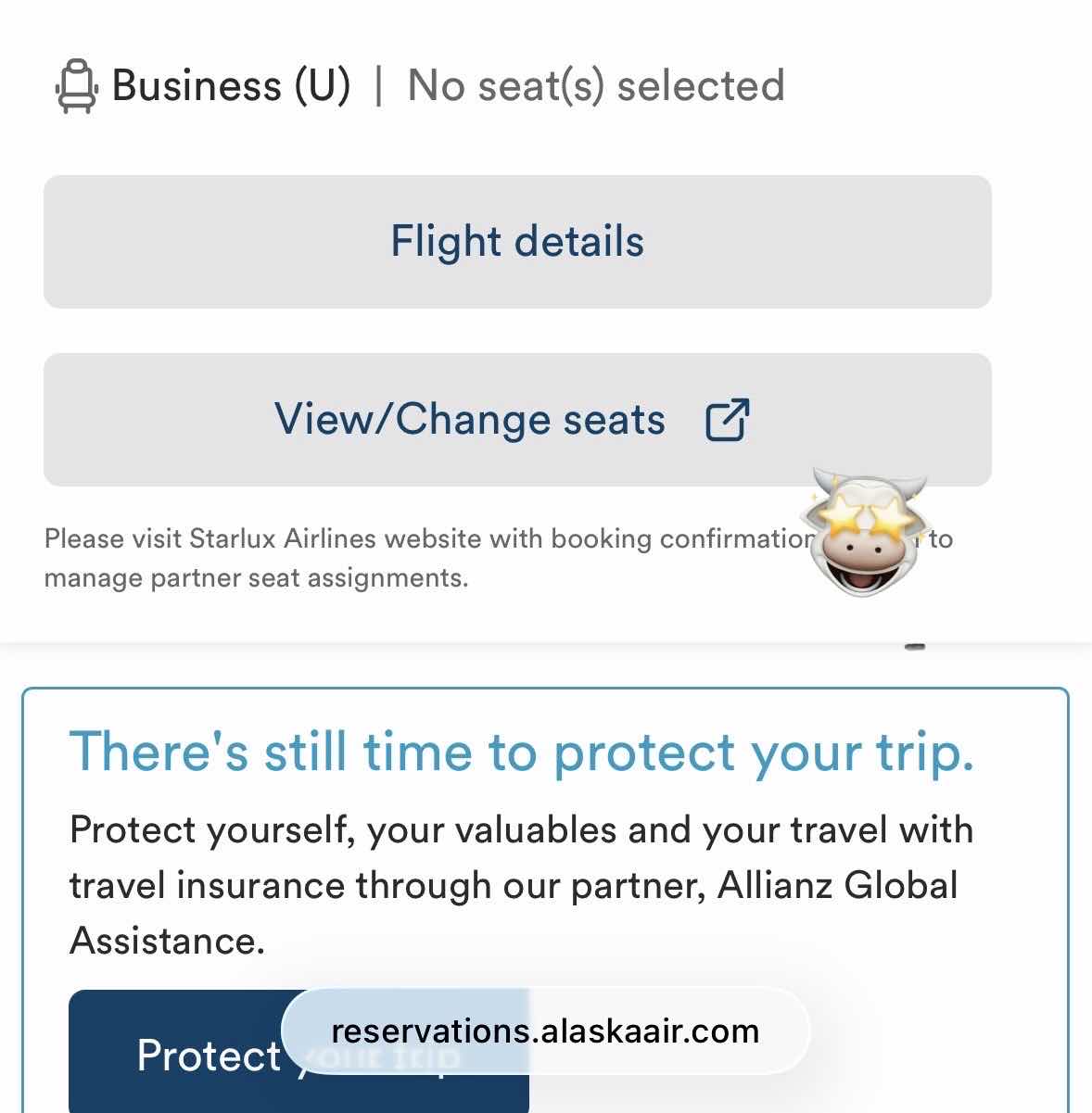Viewport: 1092px width, 1113px height.
Task: Click the seat icon beside Business (U)
Action: coord(76,86)
